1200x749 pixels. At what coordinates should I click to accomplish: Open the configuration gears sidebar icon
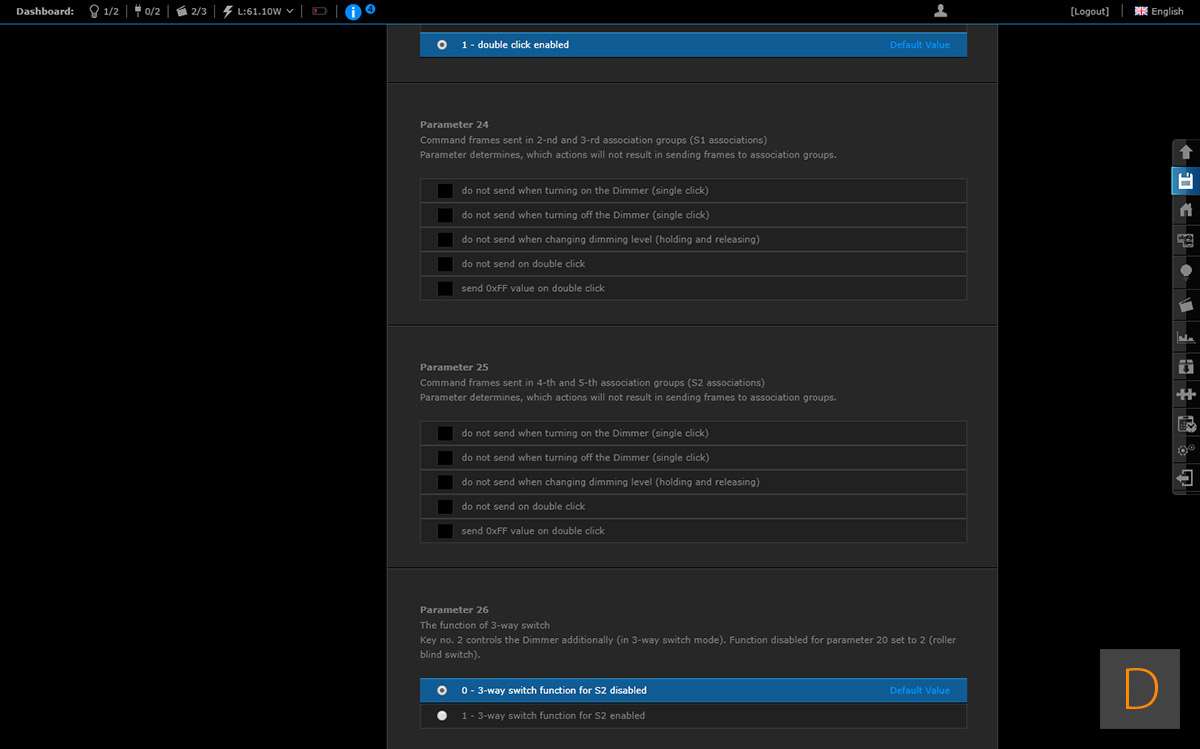pyautogui.click(x=1186, y=450)
